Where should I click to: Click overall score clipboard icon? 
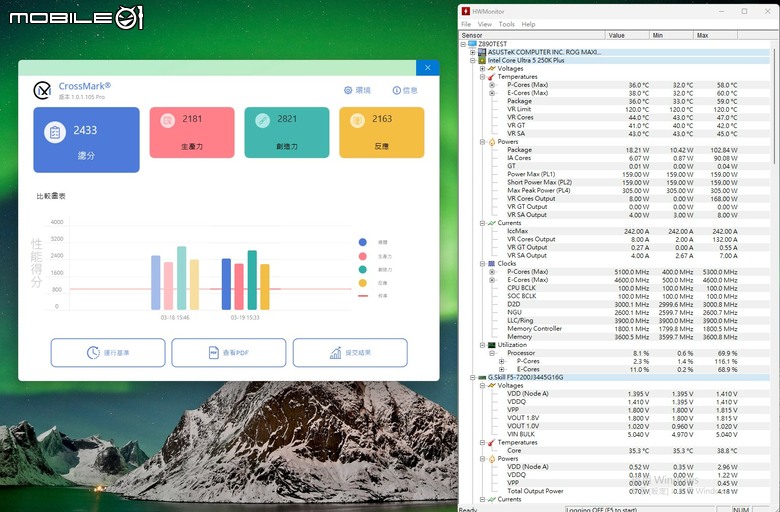pyautogui.click(x=55, y=132)
